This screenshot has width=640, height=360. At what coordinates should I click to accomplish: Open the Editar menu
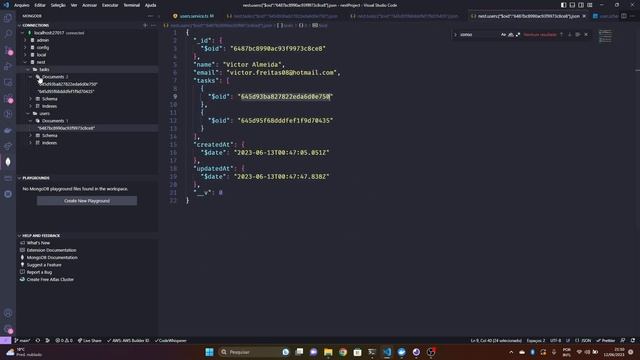click(40, 5)
